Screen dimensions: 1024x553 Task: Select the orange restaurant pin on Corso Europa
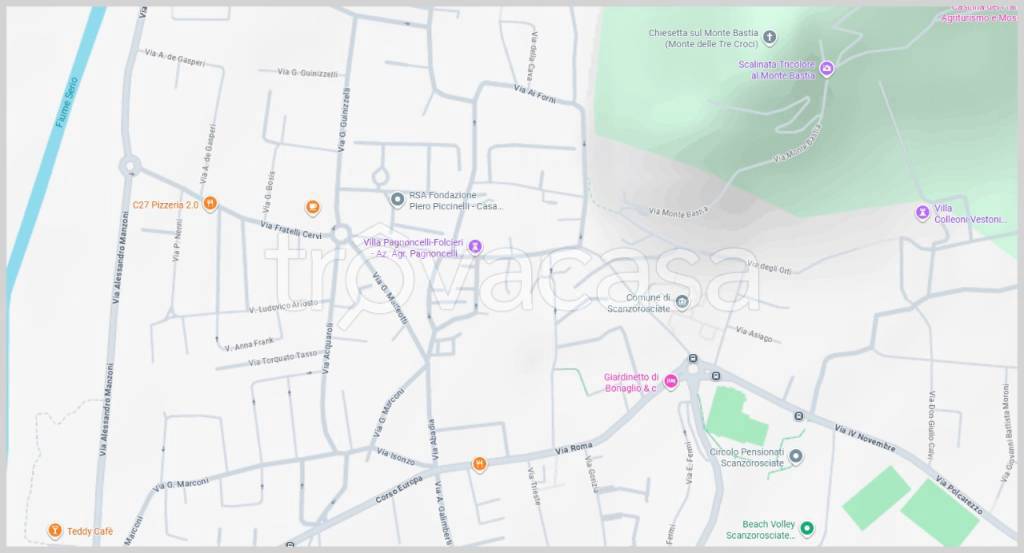(x=480, y=464)
